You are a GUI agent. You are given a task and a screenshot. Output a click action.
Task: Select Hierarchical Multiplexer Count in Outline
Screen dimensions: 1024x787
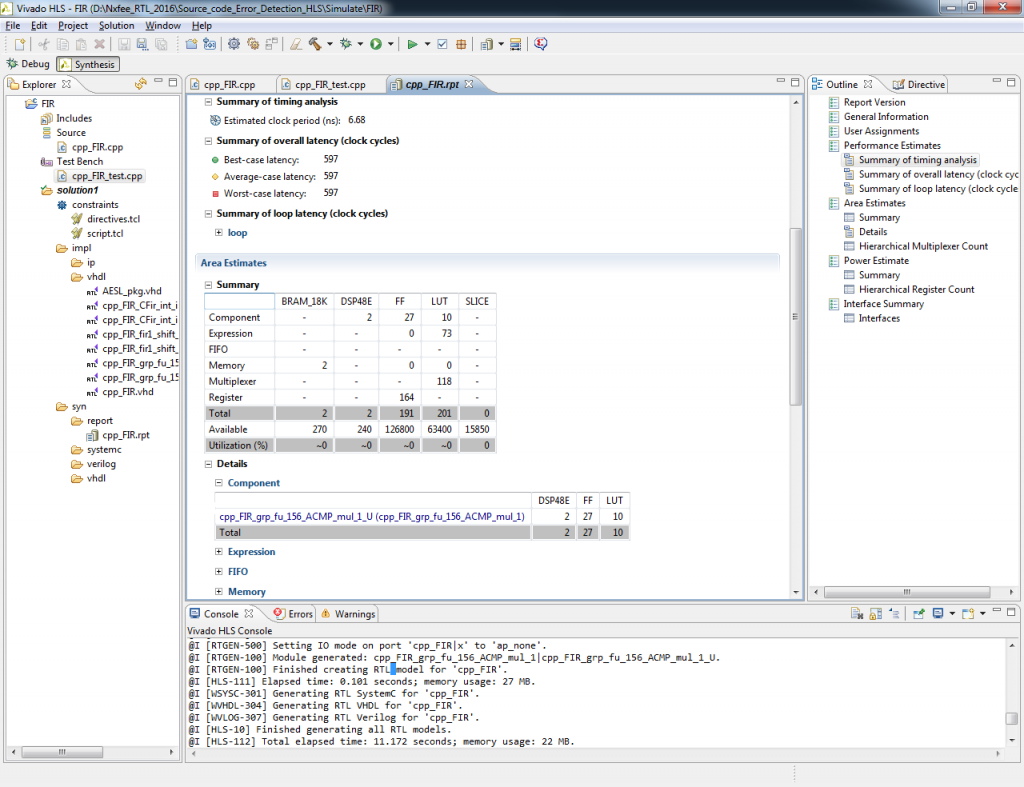pyautogui.click(x=923, y=246)
